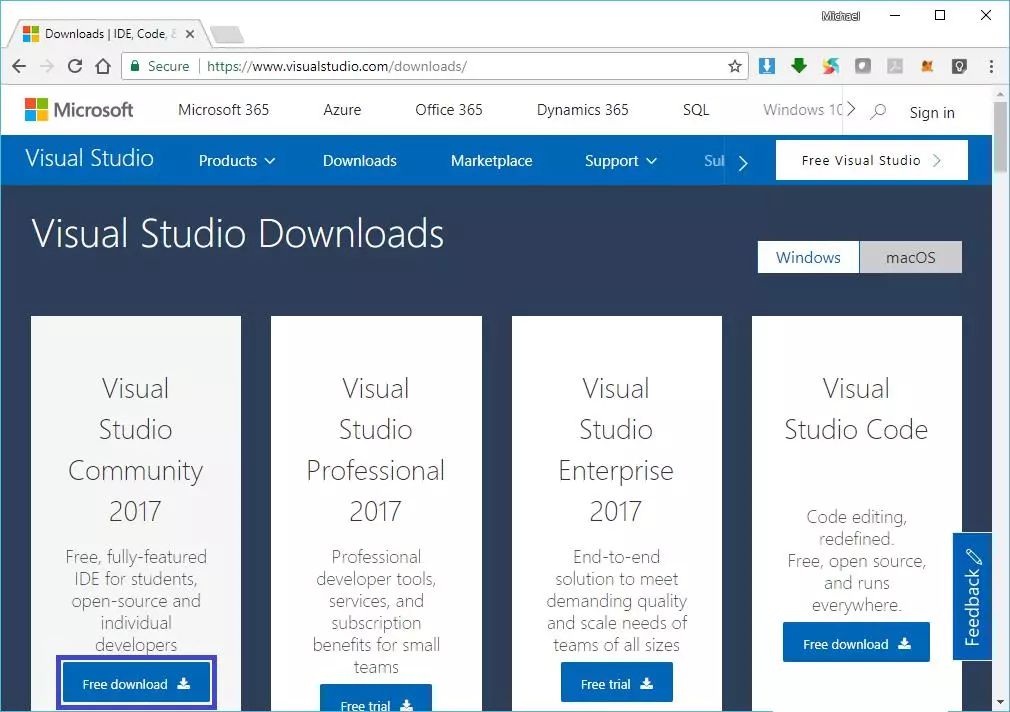This screenshot has width=1010, height=712.
Task: Bookmark page with star icon
Action: 735,66
